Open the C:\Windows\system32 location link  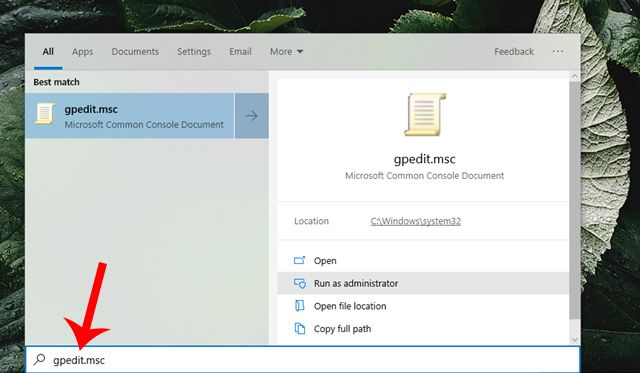416,221
